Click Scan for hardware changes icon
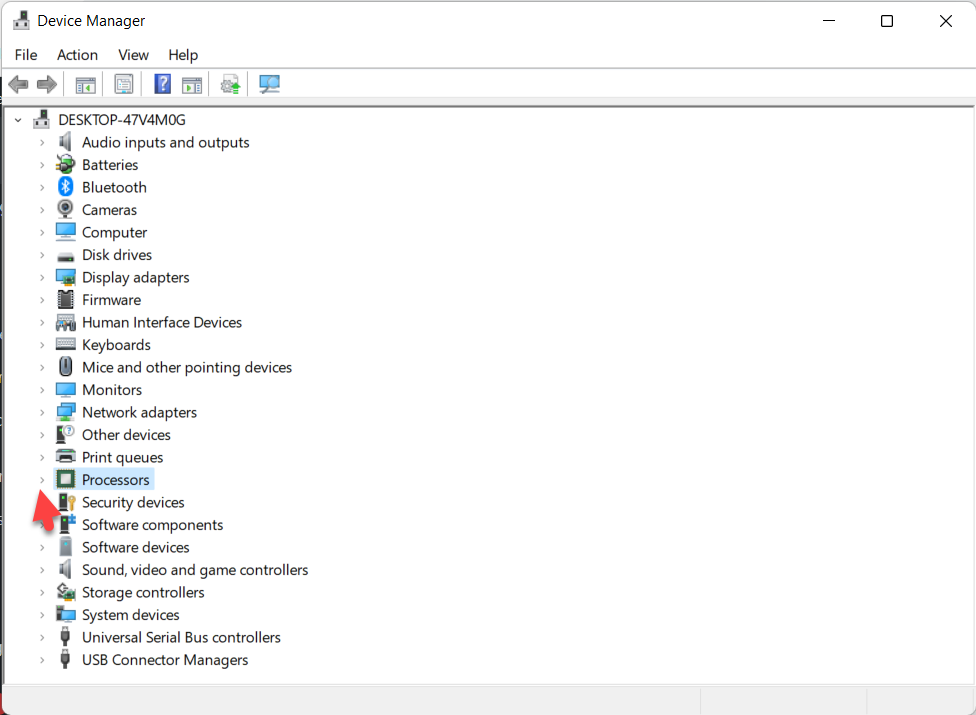This screenshot has height=715, width=976. coord(269,85)
